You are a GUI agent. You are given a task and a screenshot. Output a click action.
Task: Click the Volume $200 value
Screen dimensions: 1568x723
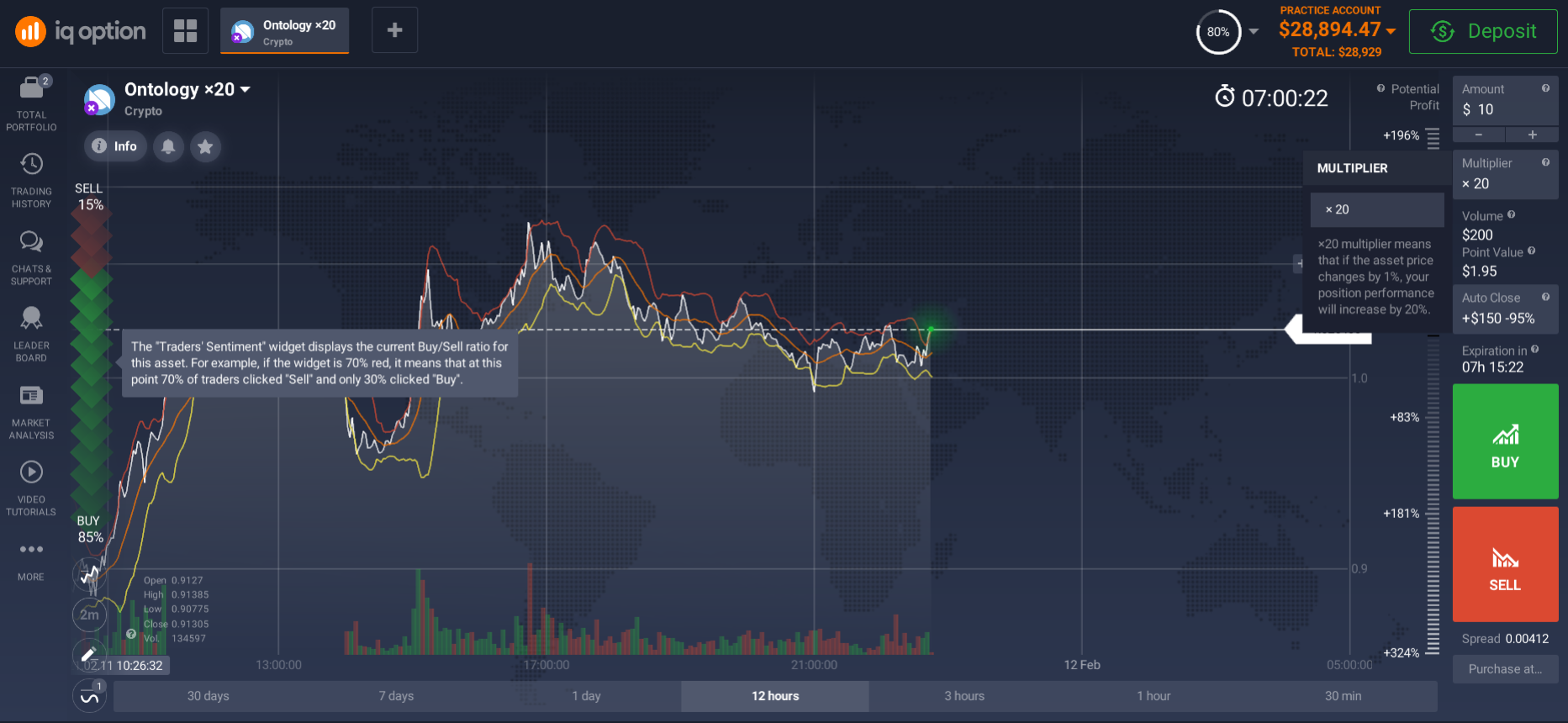pos(1477,235)
